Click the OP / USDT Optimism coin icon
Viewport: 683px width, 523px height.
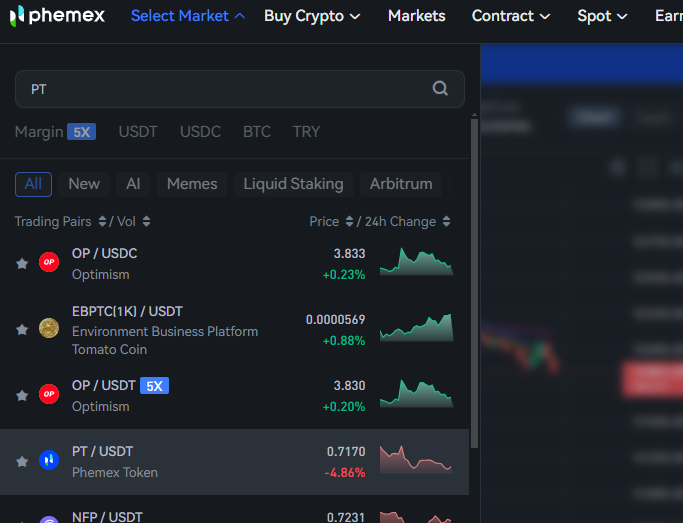(x=49, y=394)
